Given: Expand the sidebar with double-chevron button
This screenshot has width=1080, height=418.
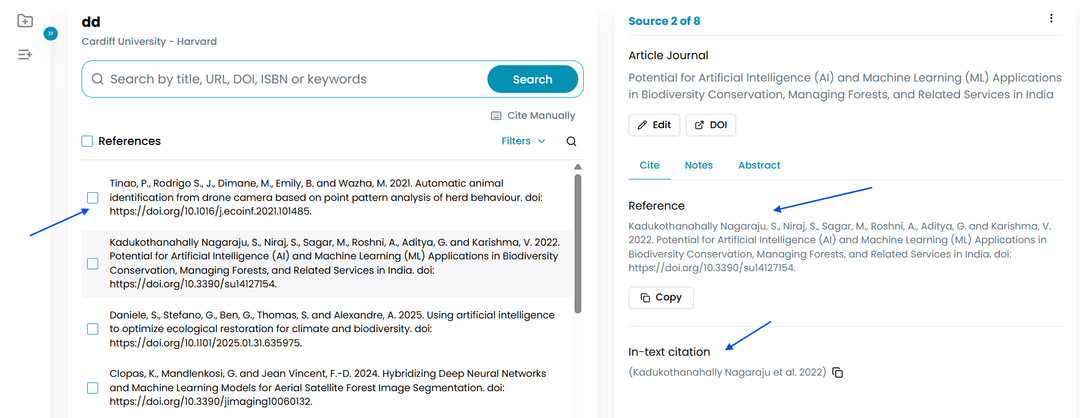Looking at the screenshot, I should pos(51,33).
